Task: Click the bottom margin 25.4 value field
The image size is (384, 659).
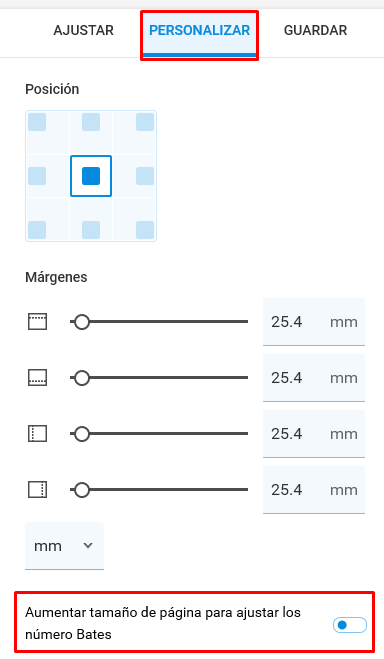Action: [314, 378]
